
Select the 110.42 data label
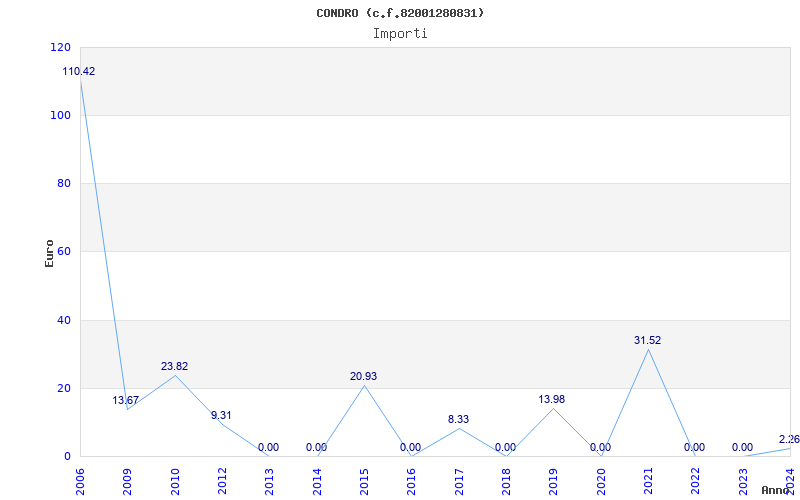pos(79,71)
